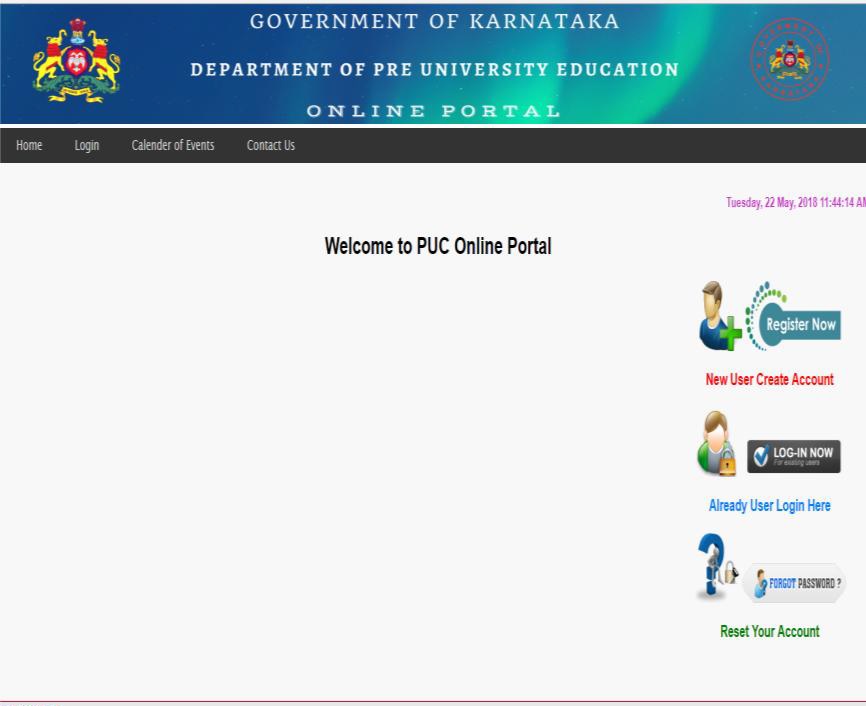This screenshot has height=706, width=866.
Task: Follow the New User Create Account link
Action: coord(769,380)
